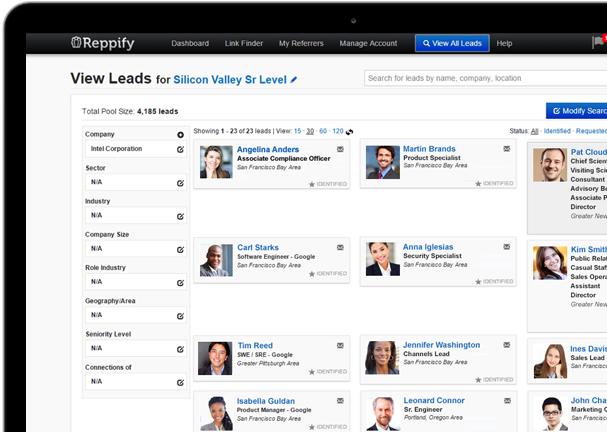
Task: Toggle the Identified star on Martin Brands card
Action: (477, 184)
